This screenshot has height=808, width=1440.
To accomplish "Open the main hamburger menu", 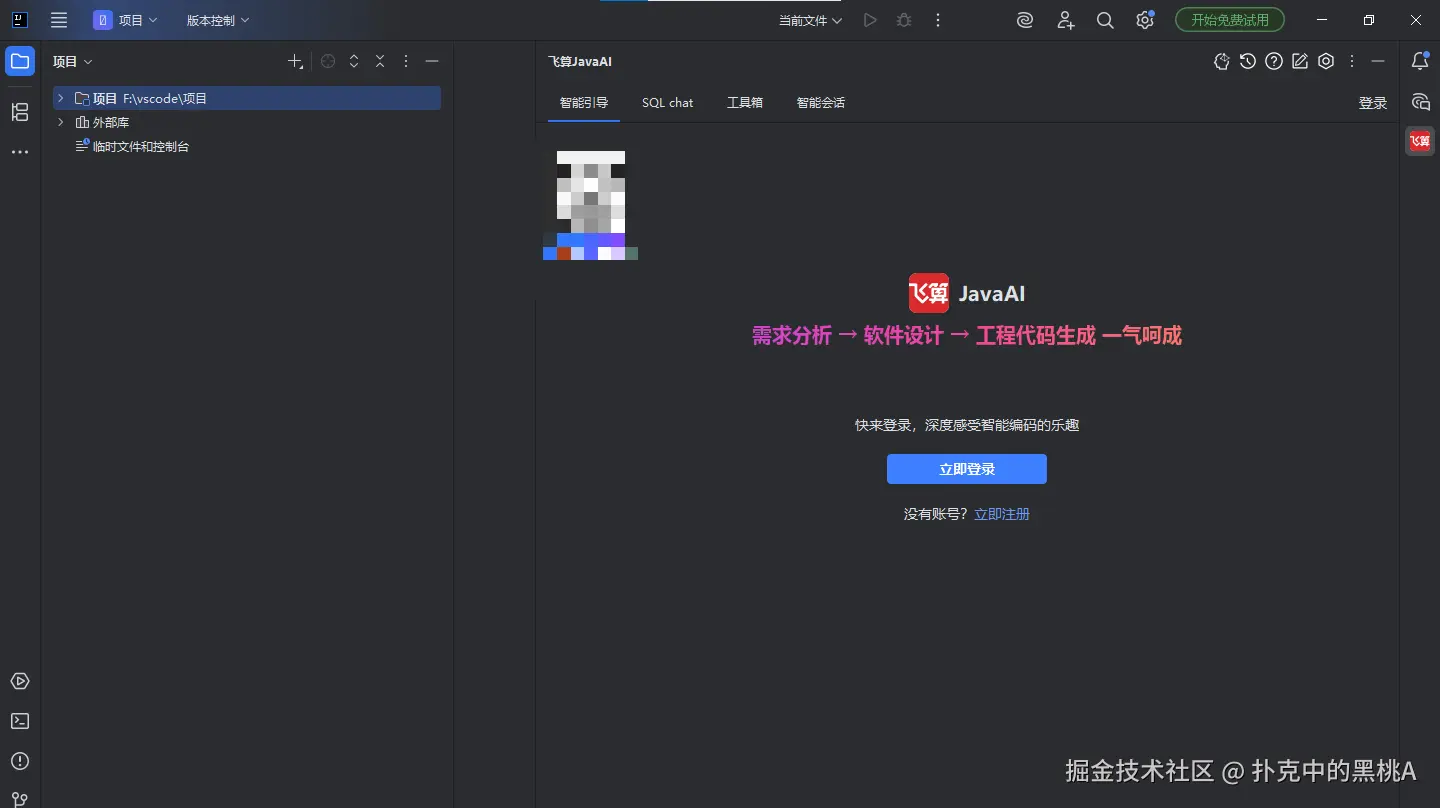I will pyautogui.click(x=59, y=20).
